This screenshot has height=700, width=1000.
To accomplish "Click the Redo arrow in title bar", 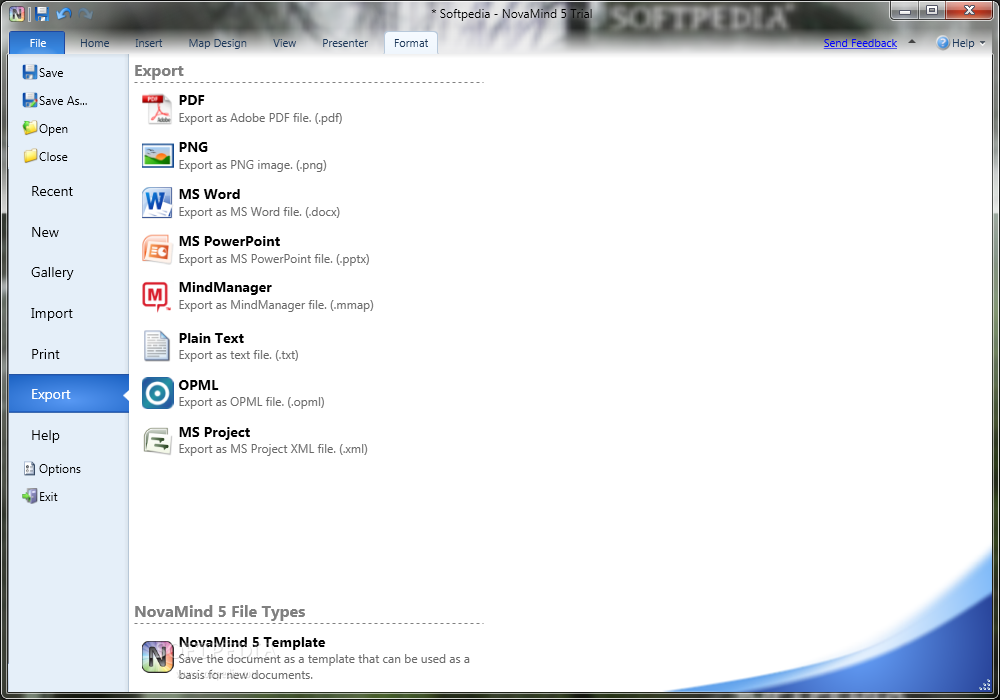I will coord(85,13).
